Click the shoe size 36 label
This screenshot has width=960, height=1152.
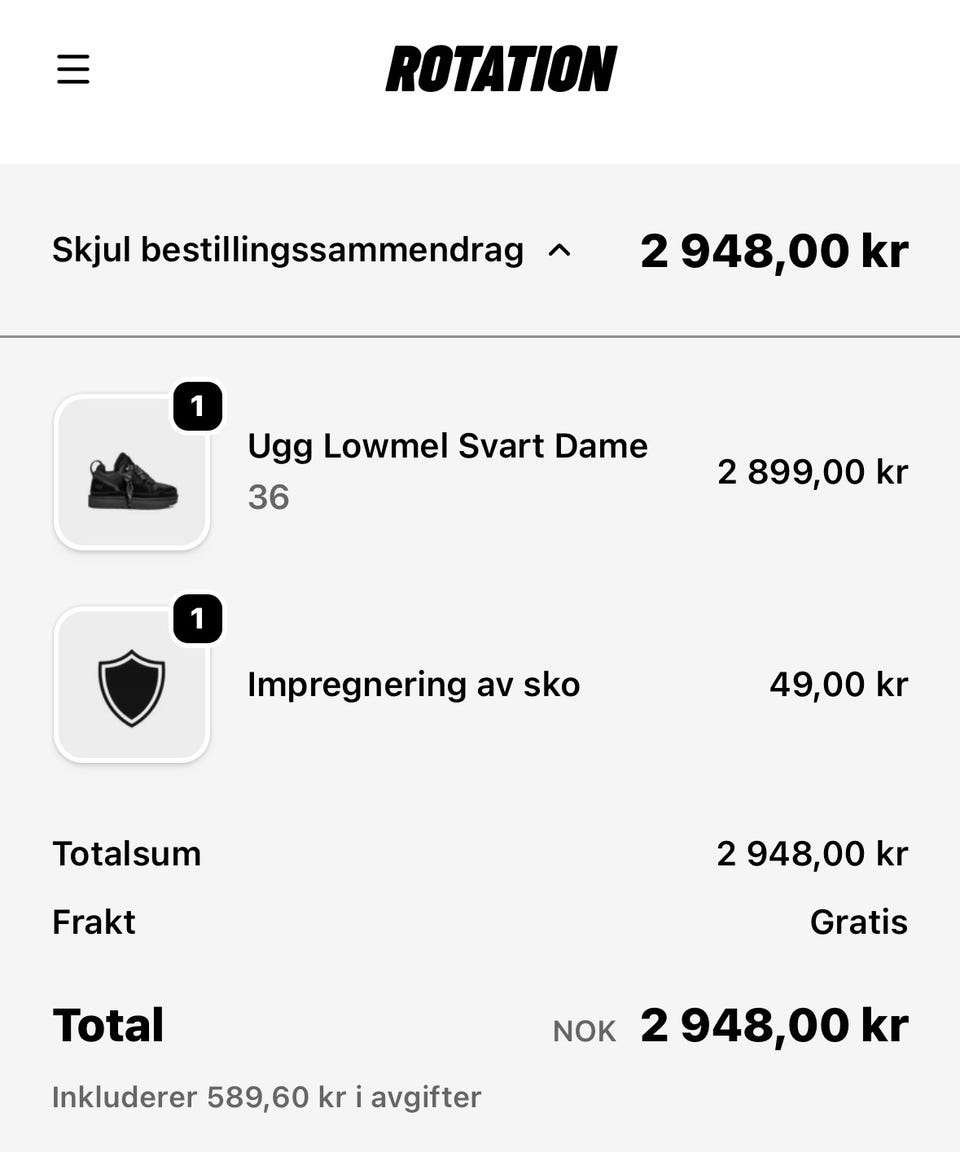click(268, 497)
